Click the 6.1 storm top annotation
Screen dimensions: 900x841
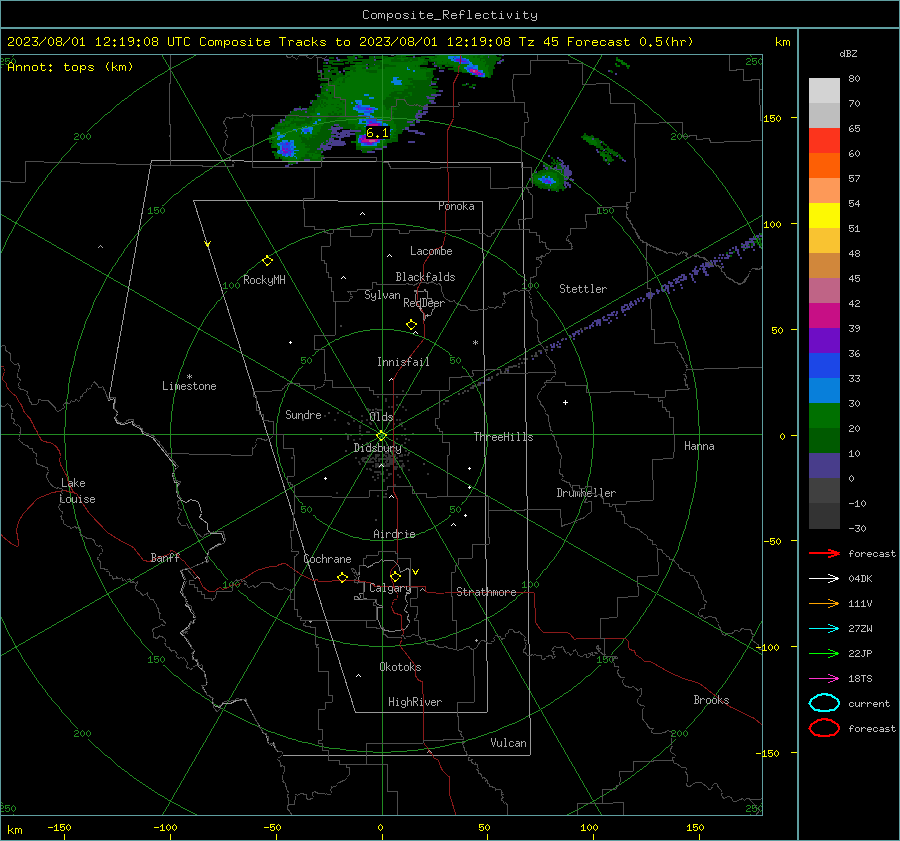(377, 133)
